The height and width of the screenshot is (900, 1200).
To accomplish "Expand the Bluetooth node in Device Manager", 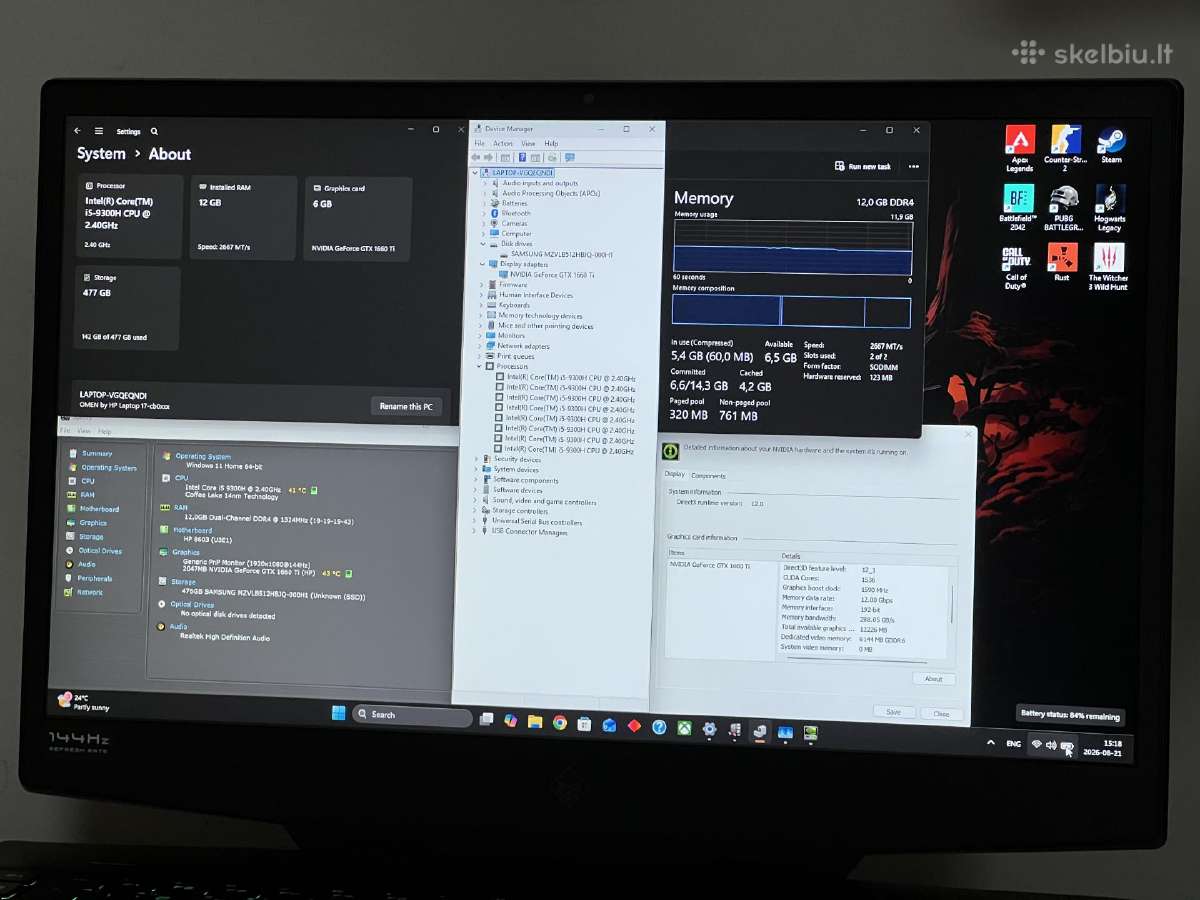I will pyautogui.click(x=483, y=213).
